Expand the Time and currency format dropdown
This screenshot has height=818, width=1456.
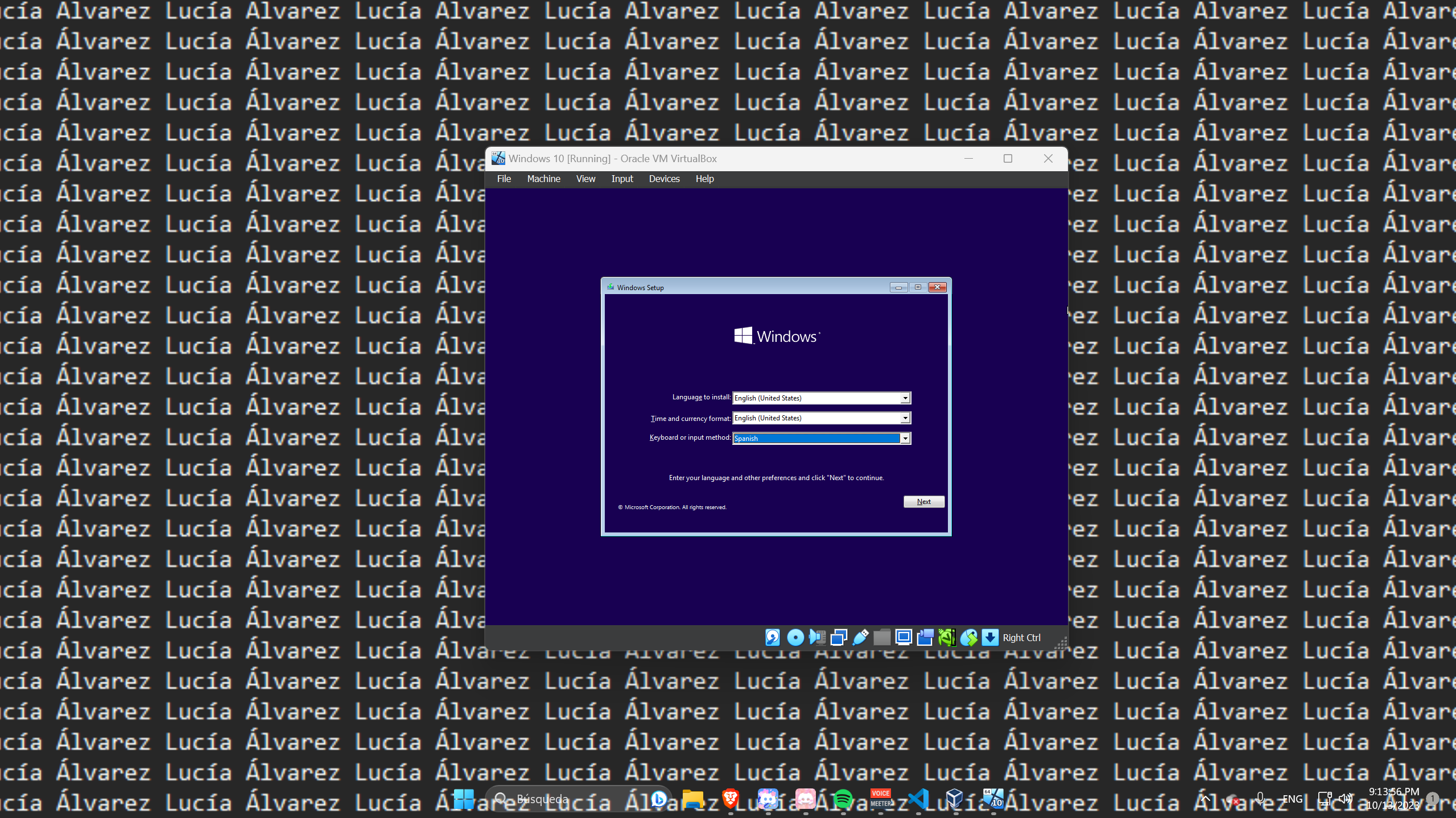point(905,418)
